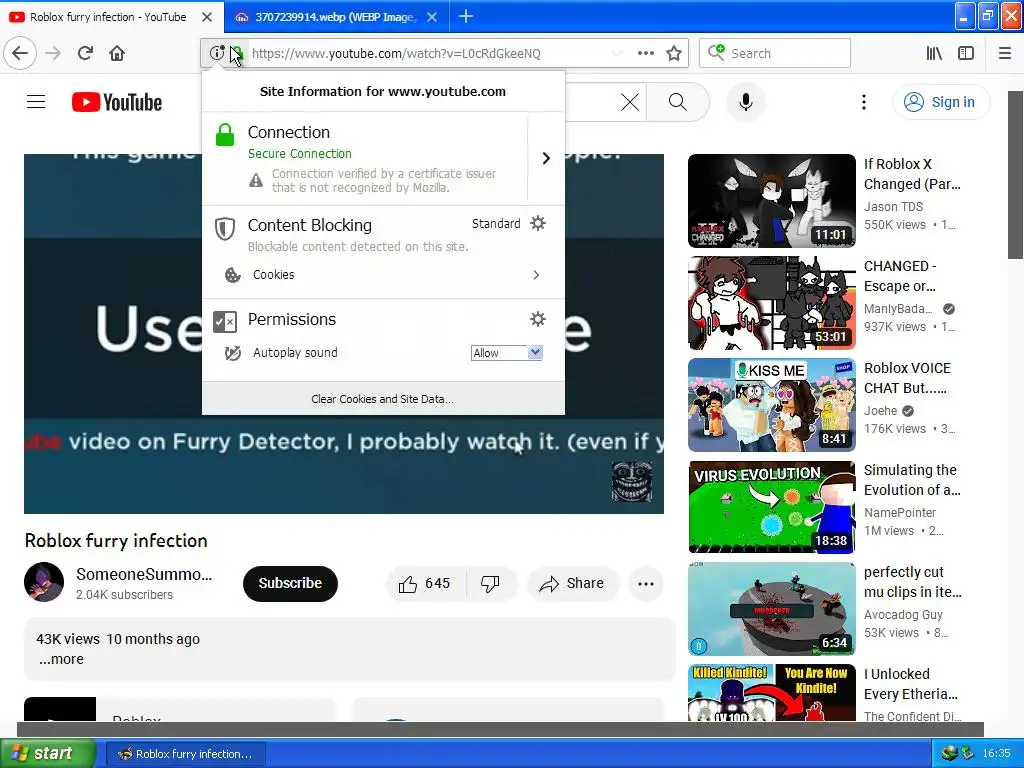Screen dimensions: 1024x768
Task: Open more actions menu beside Share
Action: tap(646, 583)
